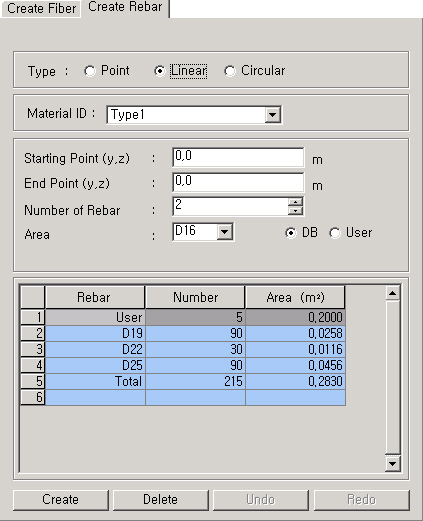
Task: Click the Create button
Action: point(61,500)
